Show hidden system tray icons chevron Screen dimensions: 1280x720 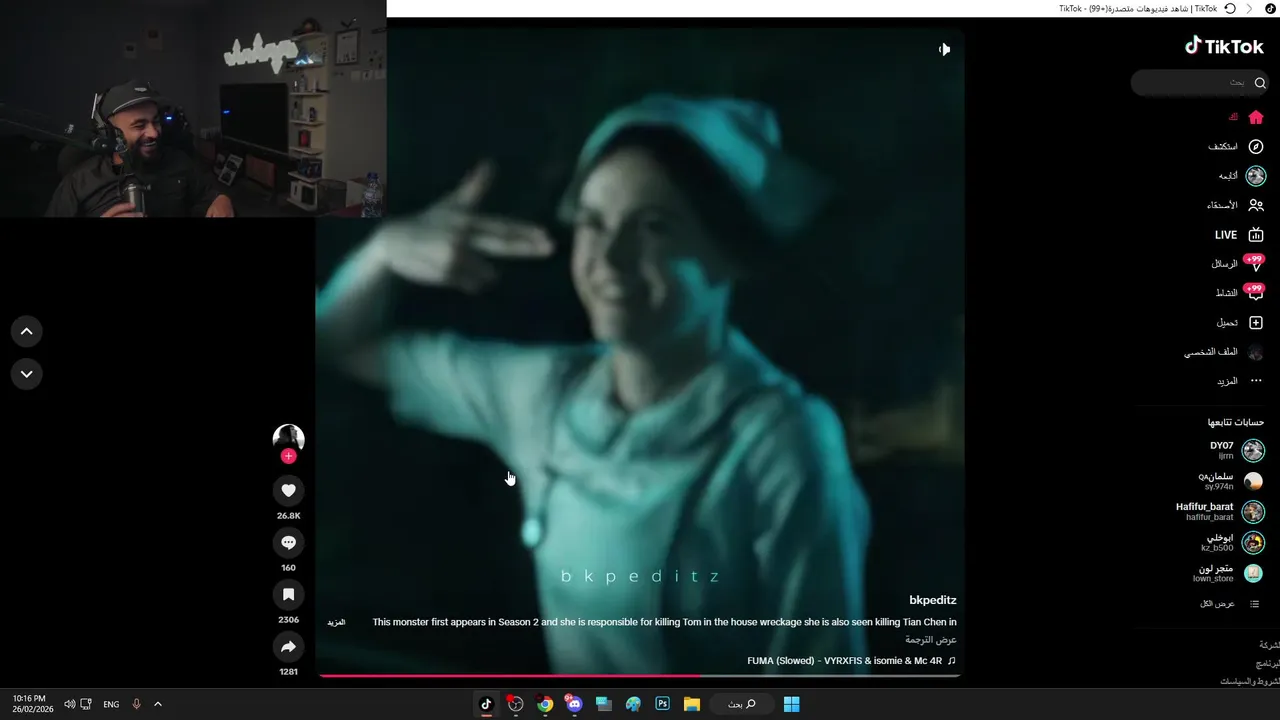tap(158, 704)
